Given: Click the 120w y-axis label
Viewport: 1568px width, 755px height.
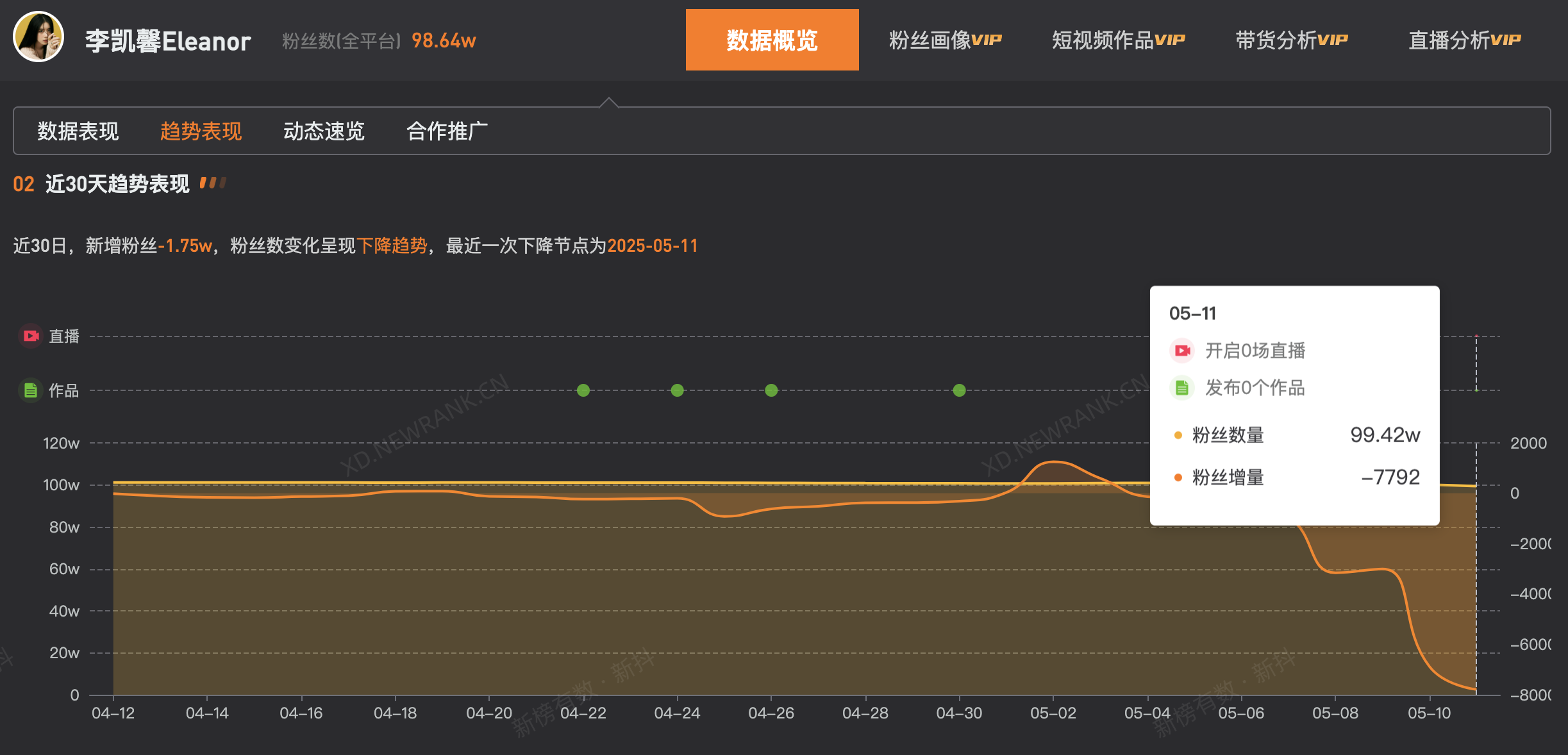Looking at the screenshot, I should pyautogui.click(x=61, y=444).
